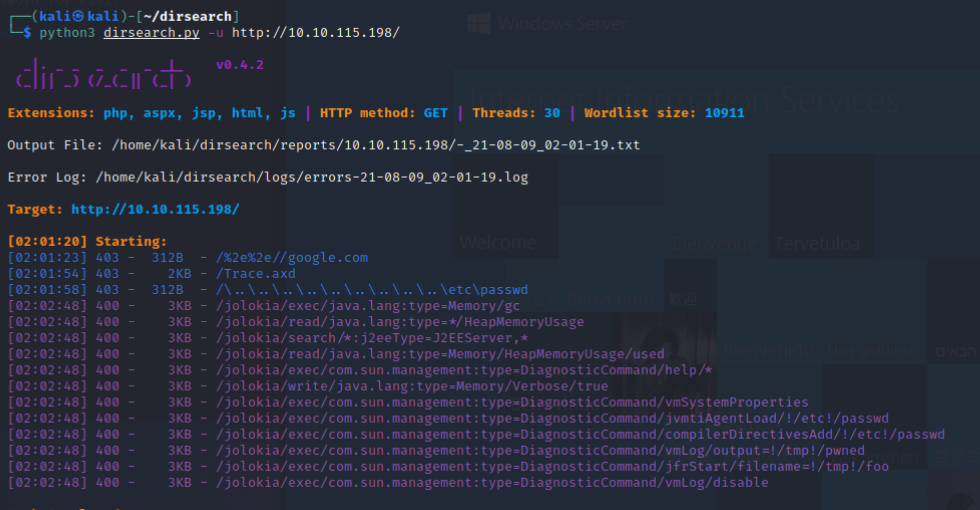Click the target URL in the python3 command

(316, 33)
